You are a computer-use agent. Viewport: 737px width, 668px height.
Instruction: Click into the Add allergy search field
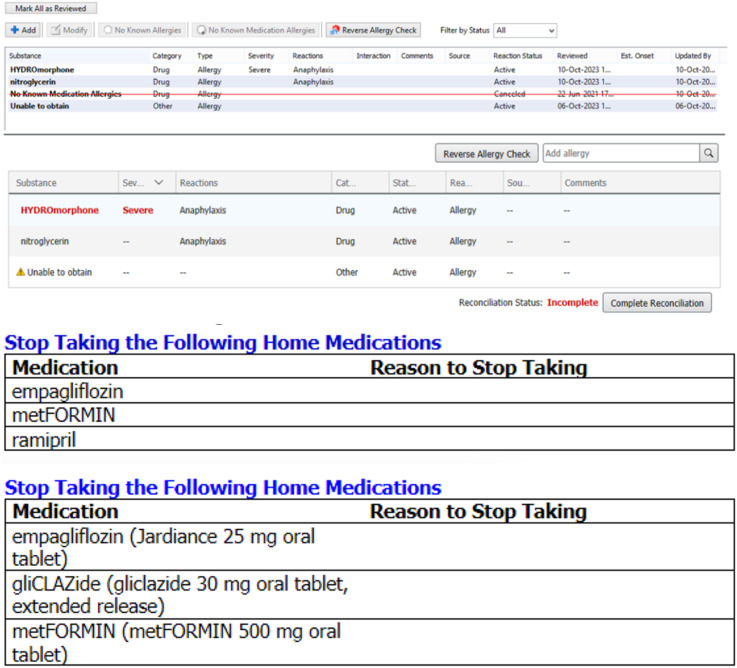[x=619, y=154]
